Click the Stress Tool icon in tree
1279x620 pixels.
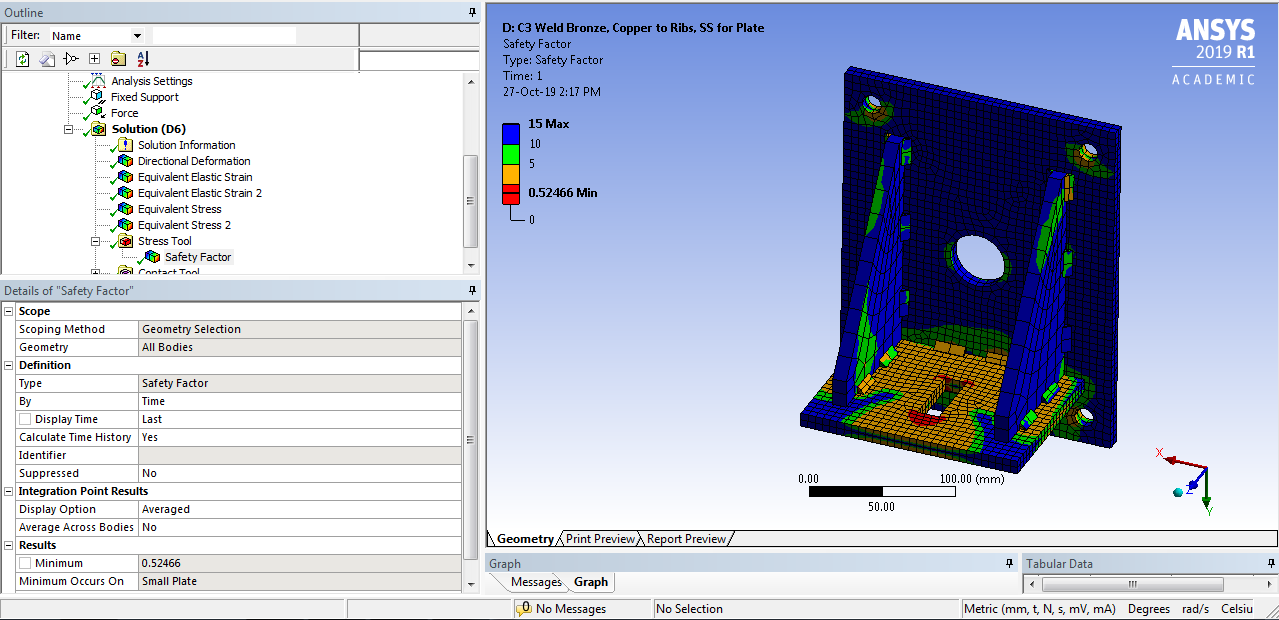coord(126,240)
